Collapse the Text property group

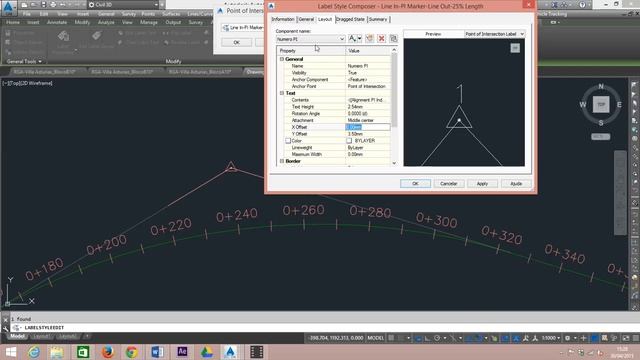coord(282,93)
